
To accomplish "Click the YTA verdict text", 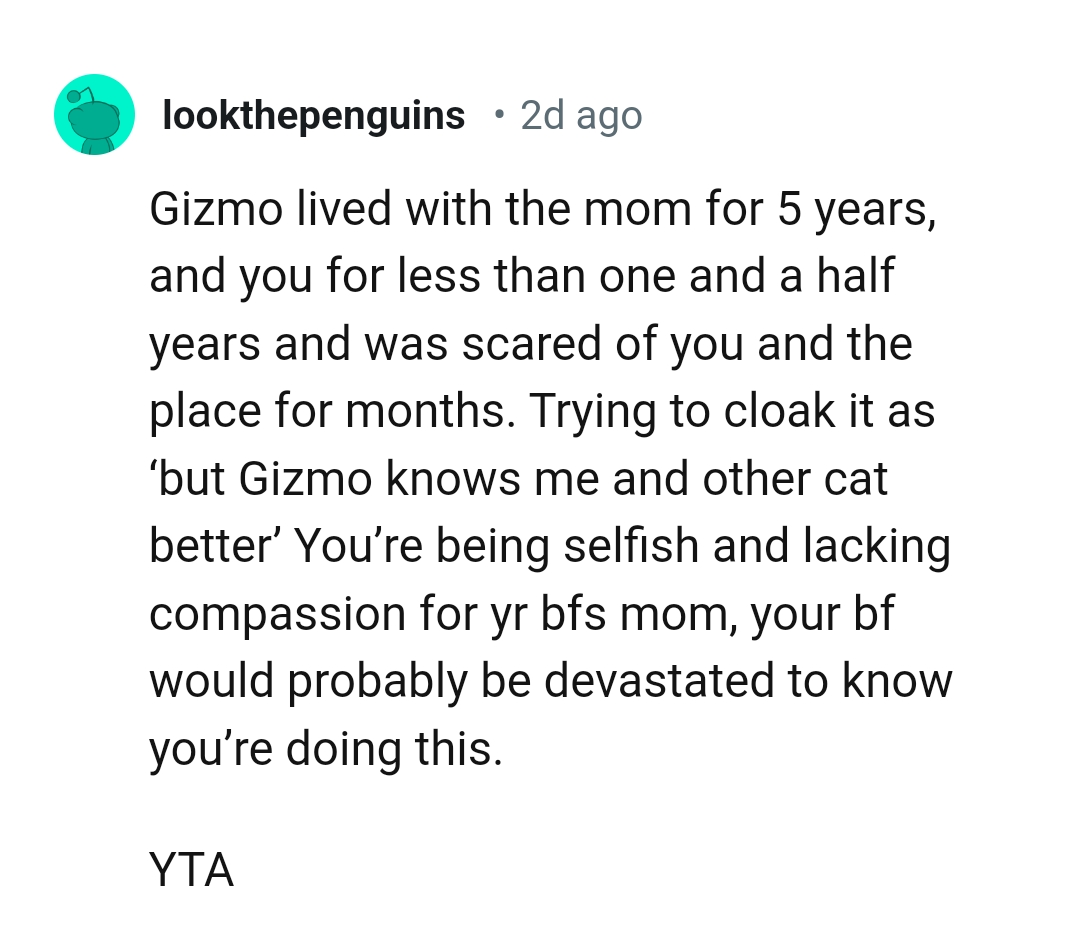I will click(x=191, y=871).
